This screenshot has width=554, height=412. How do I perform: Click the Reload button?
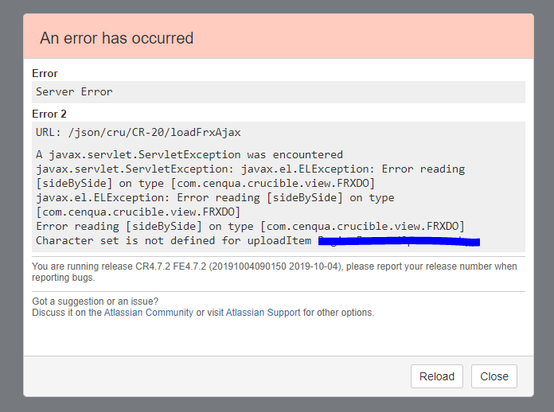point(437,376)
